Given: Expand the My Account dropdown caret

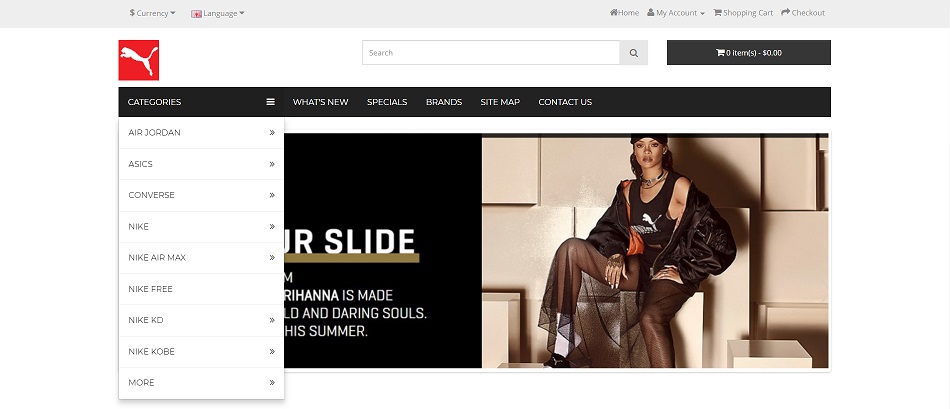Looking at the screenshot, I should pyautogui.click(x=702, y=13).
